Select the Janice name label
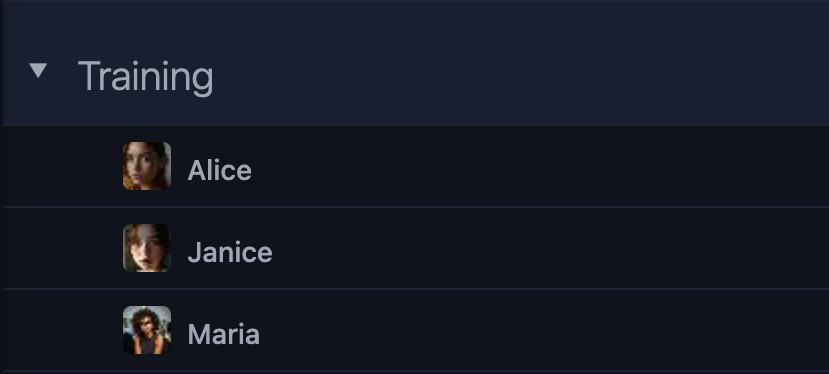Viewport: 829px width, 374px height. [x=230, y=252]
